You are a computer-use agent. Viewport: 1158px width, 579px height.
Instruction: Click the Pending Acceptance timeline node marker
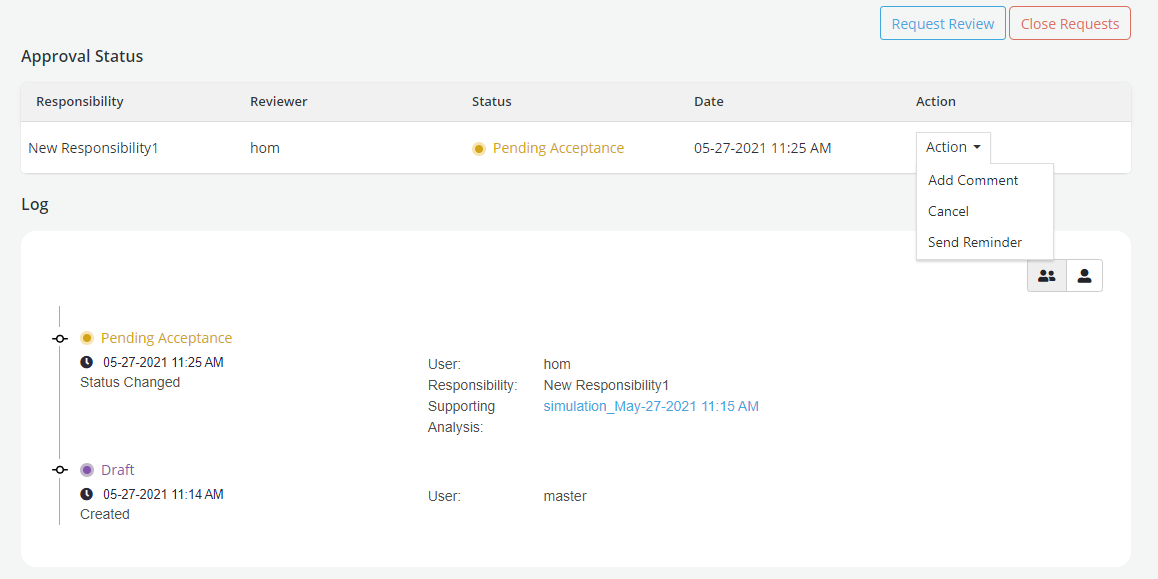pos(60,339)
